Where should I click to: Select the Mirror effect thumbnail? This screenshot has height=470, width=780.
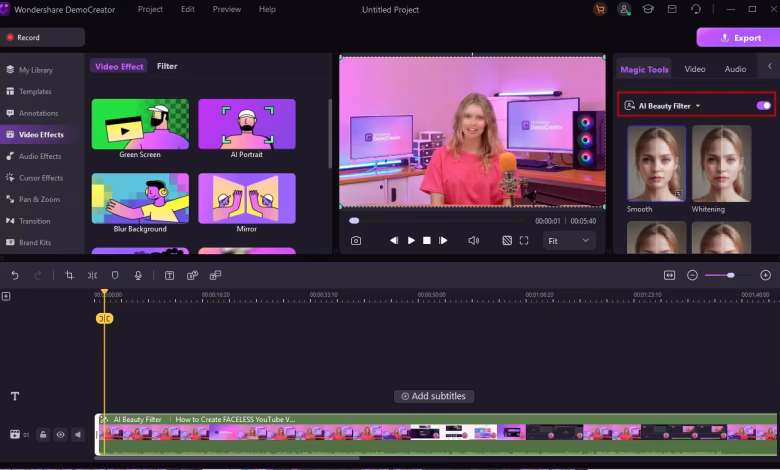(x=247, y=198)
